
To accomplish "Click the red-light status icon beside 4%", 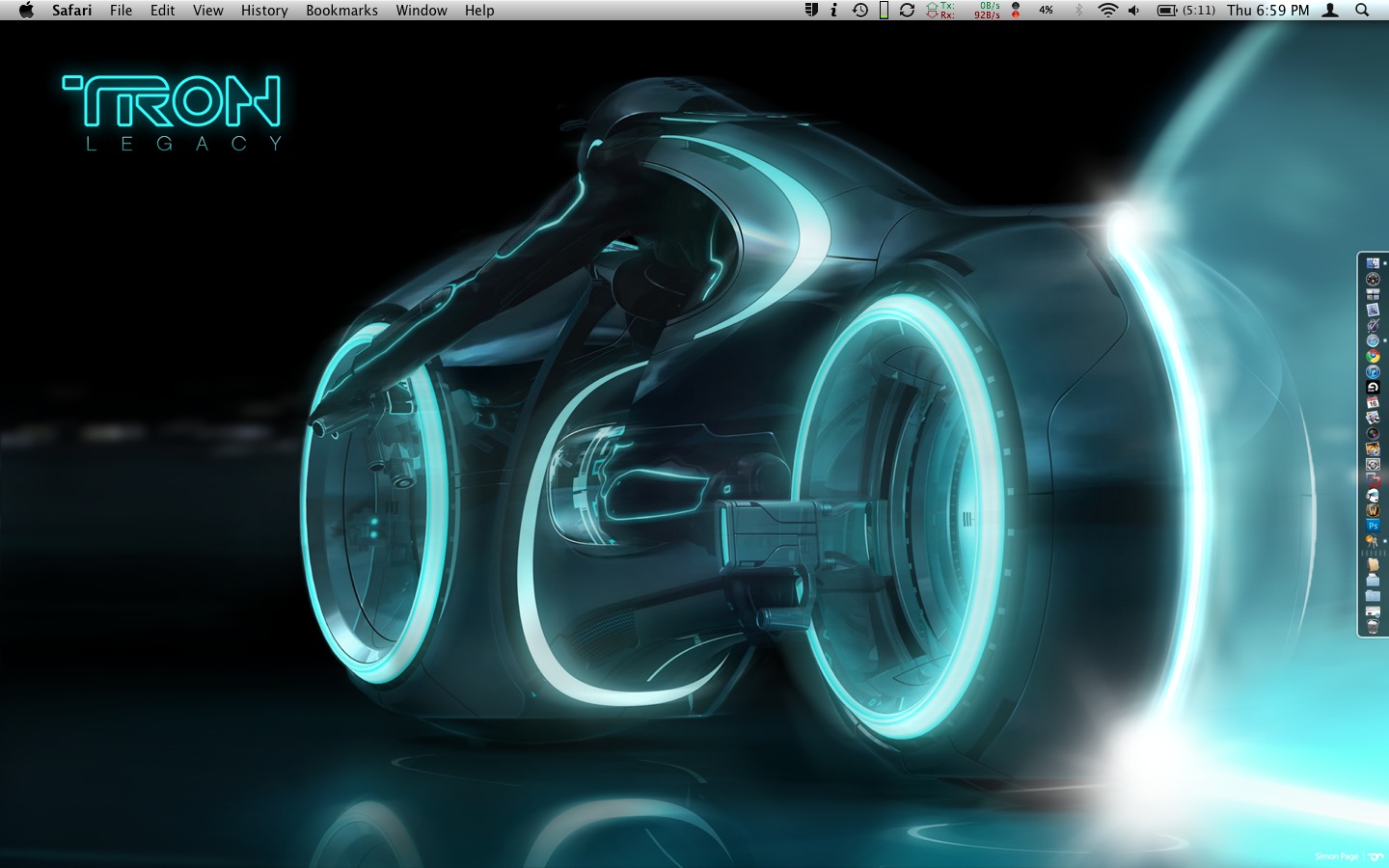I will [1016, 11].
